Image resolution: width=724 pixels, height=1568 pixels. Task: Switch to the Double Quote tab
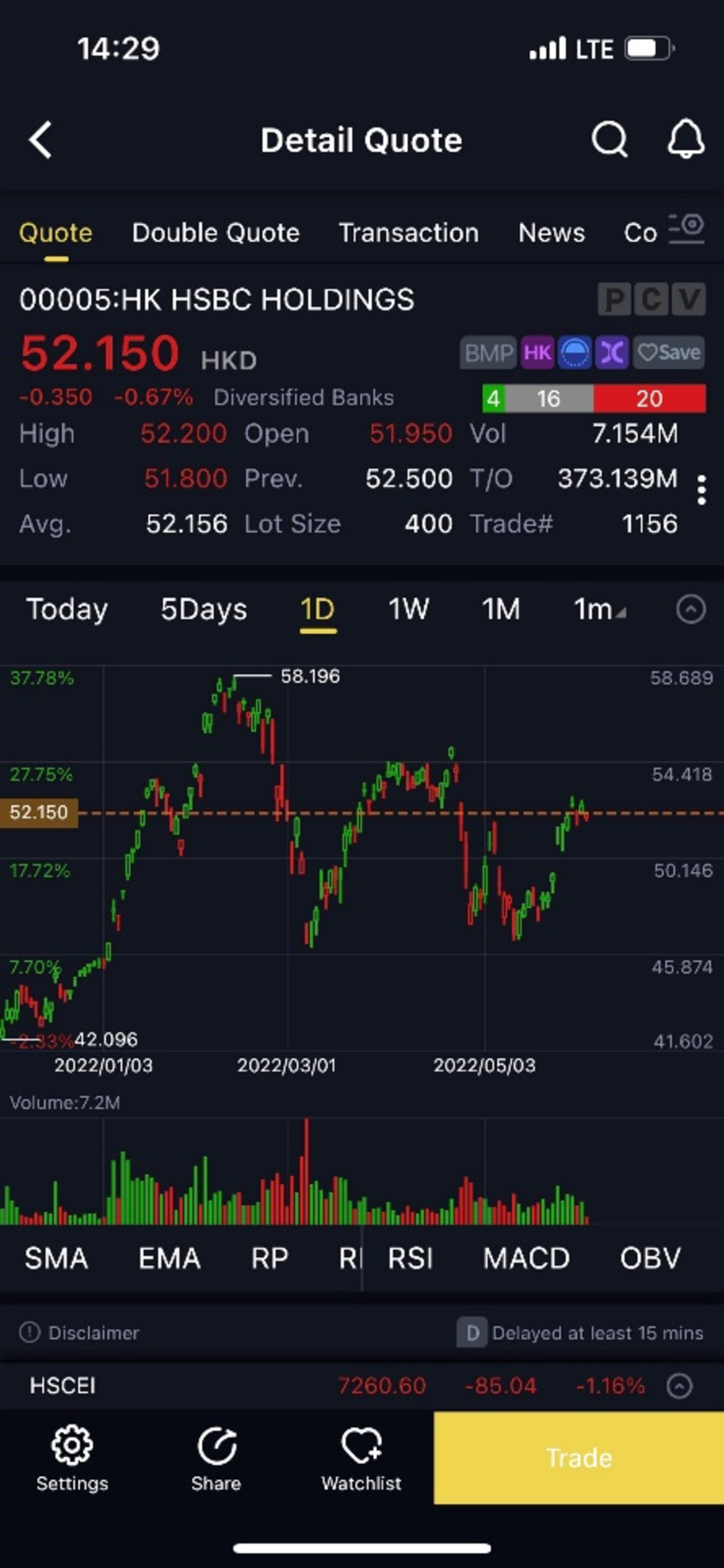(x=216, y=233)
